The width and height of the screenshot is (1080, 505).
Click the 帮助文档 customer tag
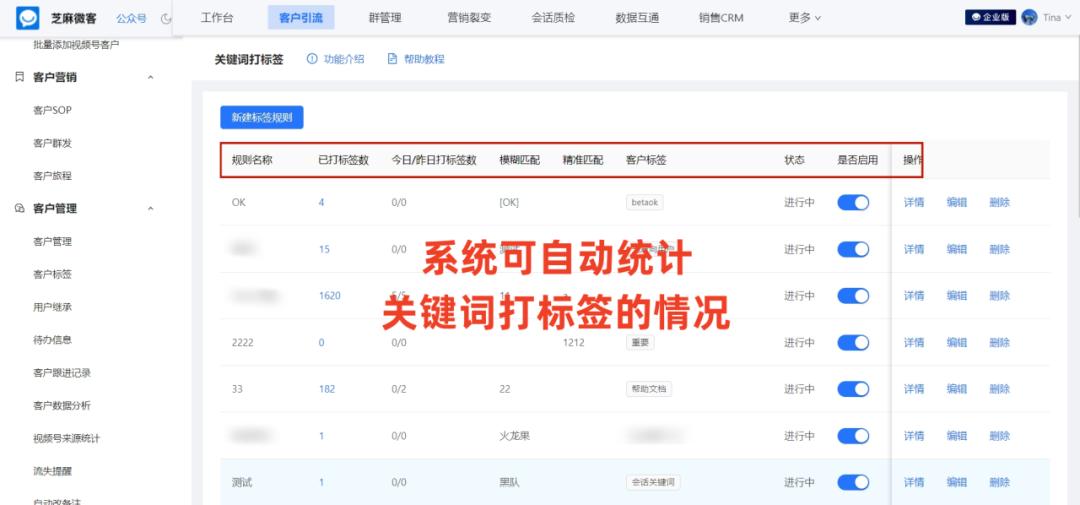coord(649,389)
